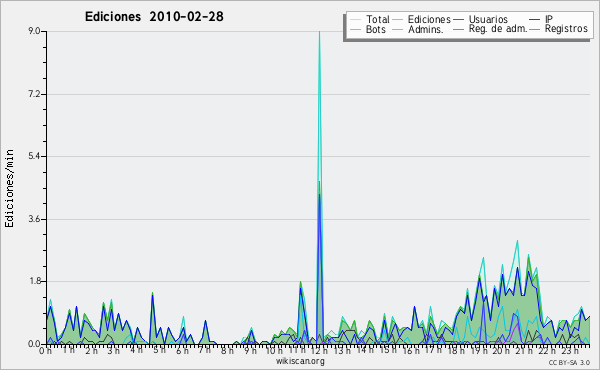Click the y-axis label '0.0'

(35, 344)
